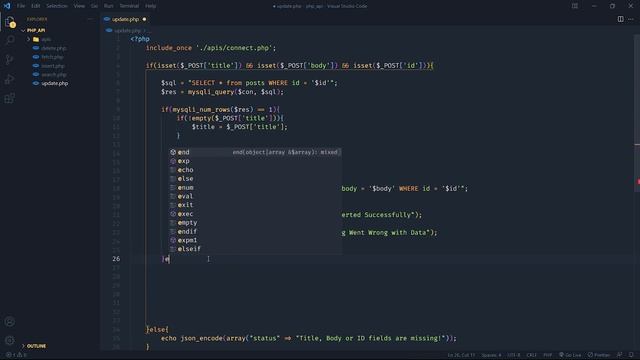Image resolution: width=640 pixels, height=360 pixels.
Task: Change CRLF line ending setting
Action: coord(531,355)
